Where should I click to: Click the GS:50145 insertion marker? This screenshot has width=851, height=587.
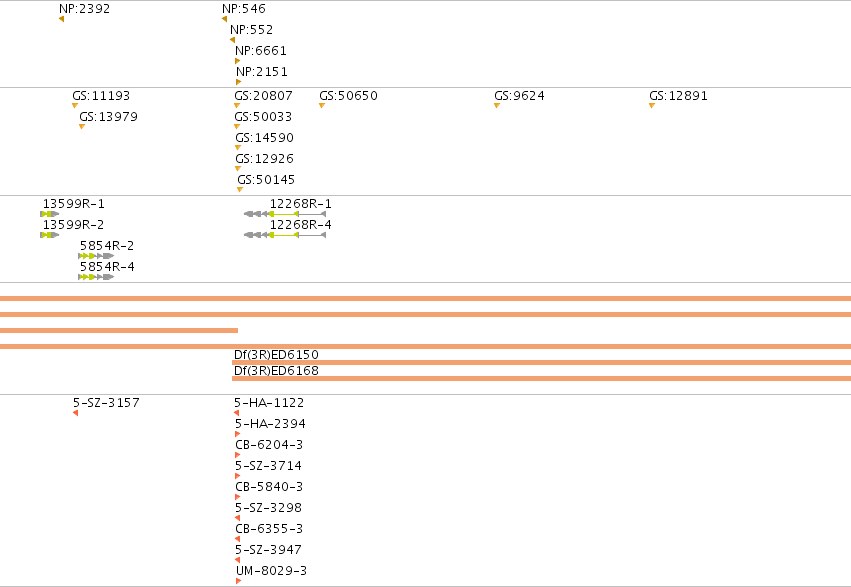click(240, 189)
